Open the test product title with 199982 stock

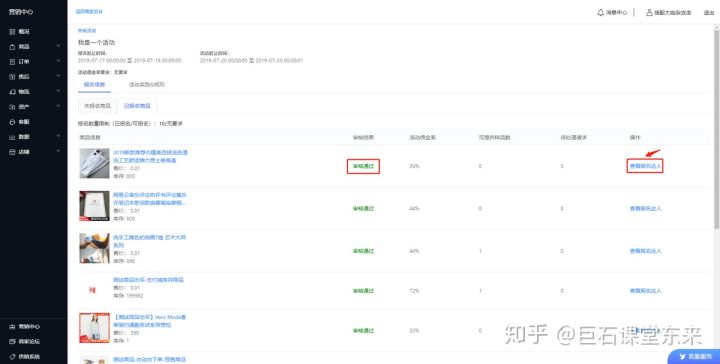(x=148, y=280)
